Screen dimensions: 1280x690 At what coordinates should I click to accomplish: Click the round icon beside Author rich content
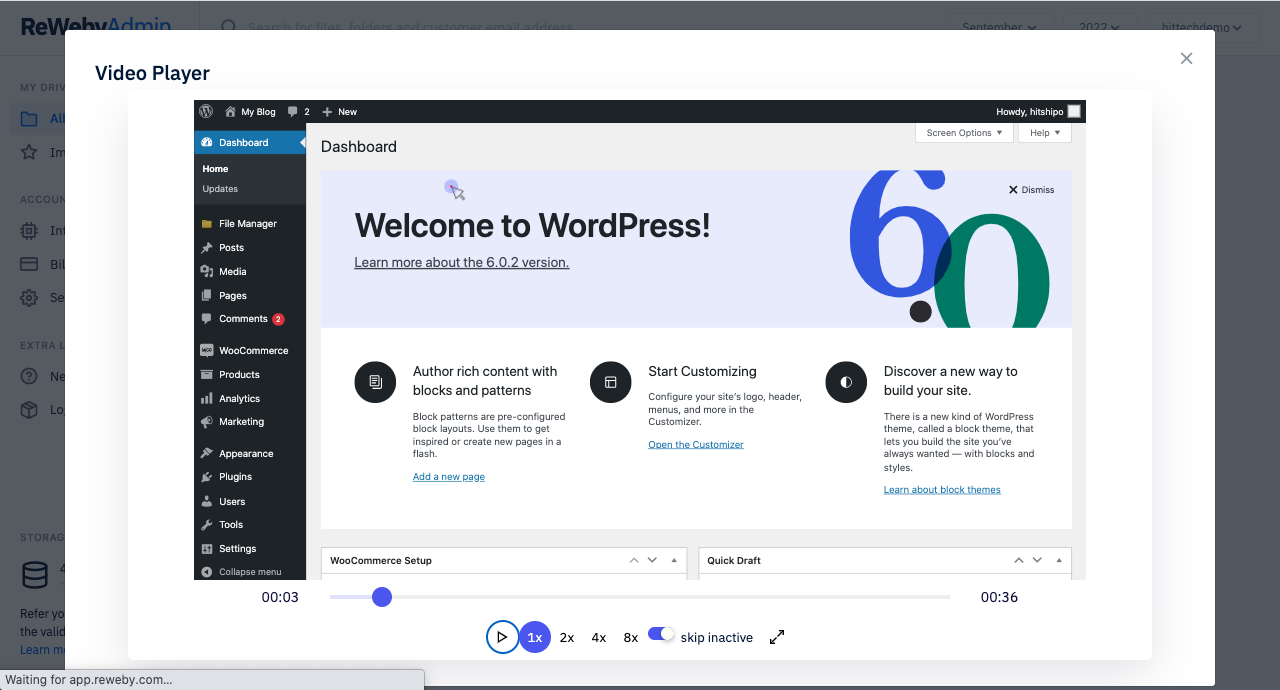375,382
